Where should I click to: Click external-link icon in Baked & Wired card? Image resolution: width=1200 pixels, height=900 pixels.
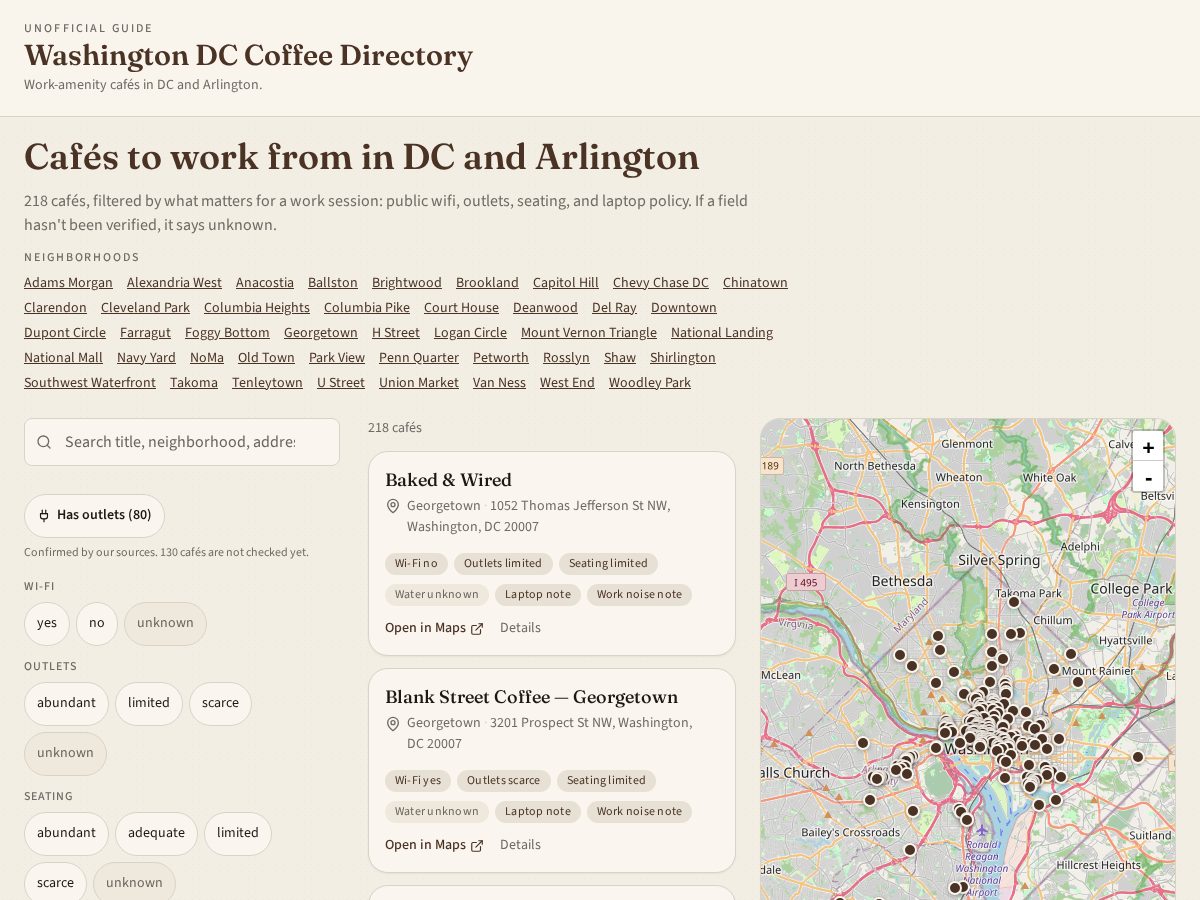click(477, 629)
